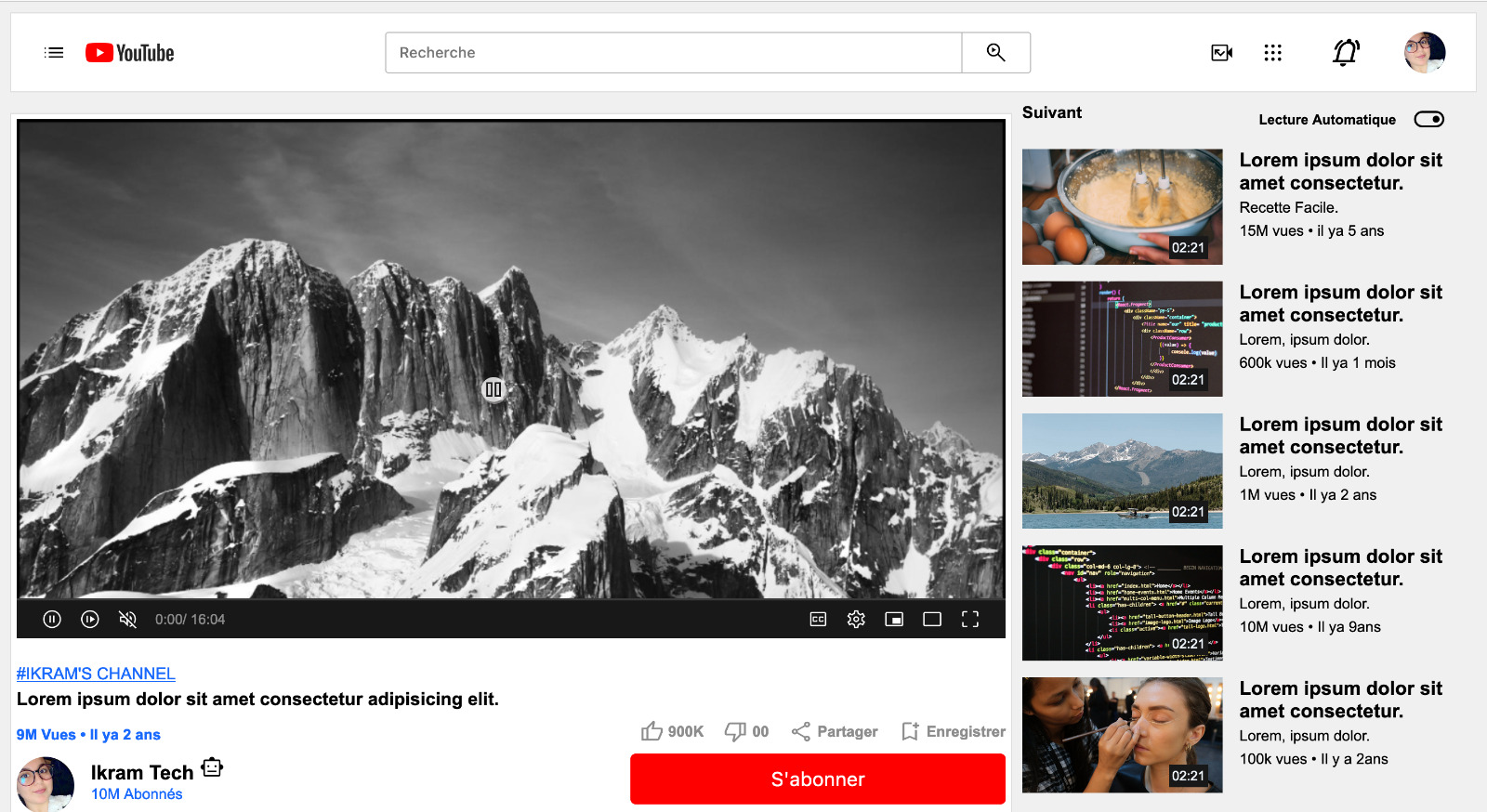Open the create video camera icon
1487x812 pixels.
pyautogui.click(x=1222, y=53)
